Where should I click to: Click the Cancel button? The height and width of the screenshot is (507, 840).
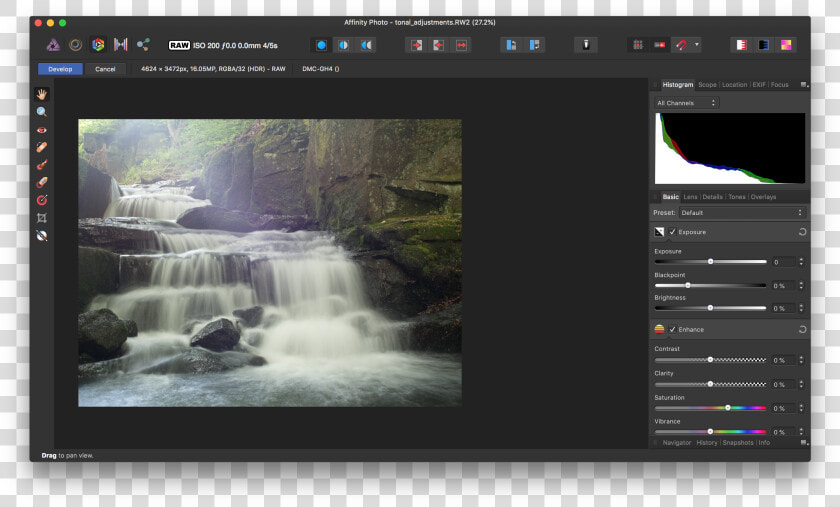coord(105,69)
